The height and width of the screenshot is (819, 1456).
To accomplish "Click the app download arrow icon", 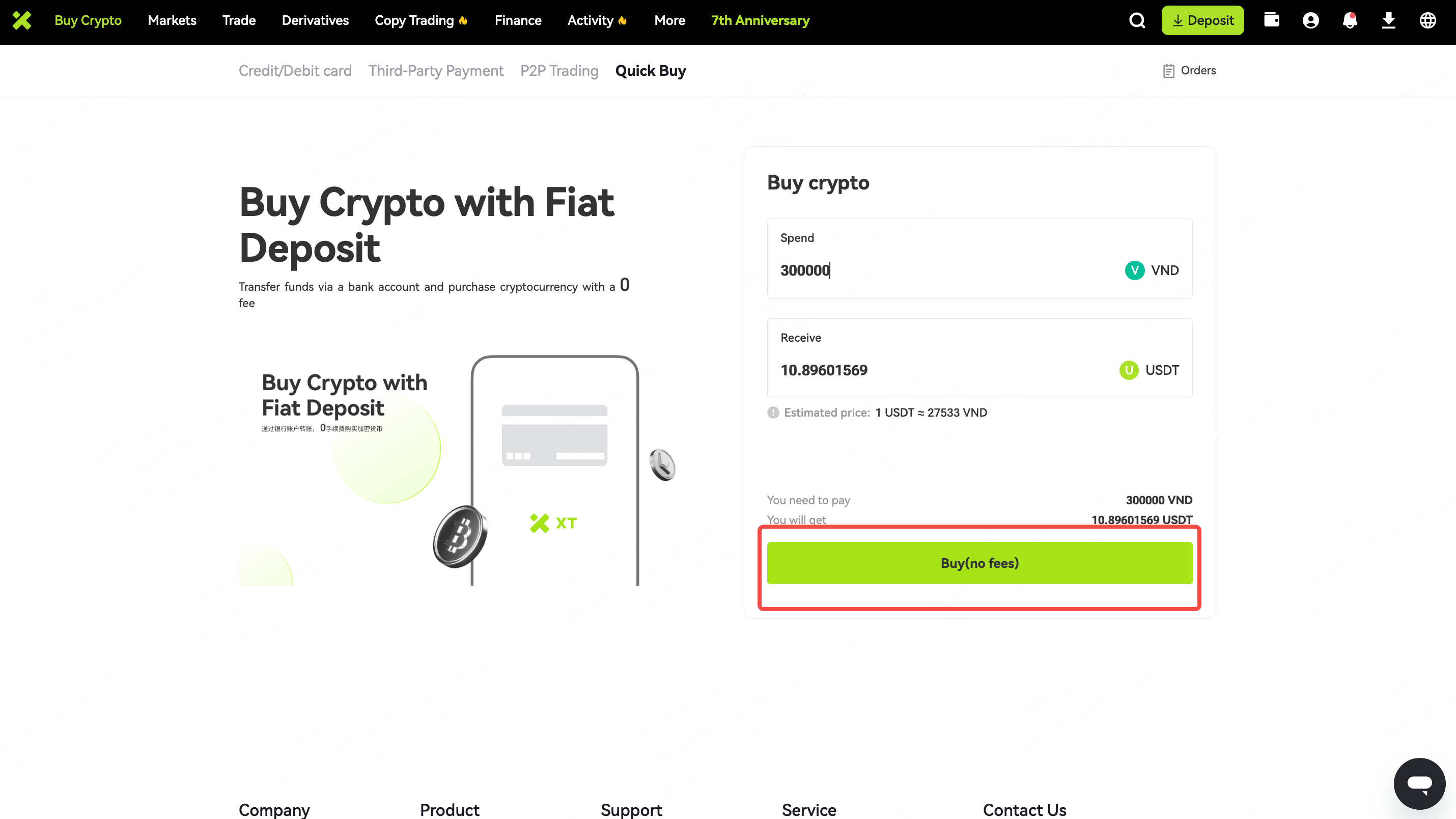I will pyautogui.click(x=1389, y=20).
